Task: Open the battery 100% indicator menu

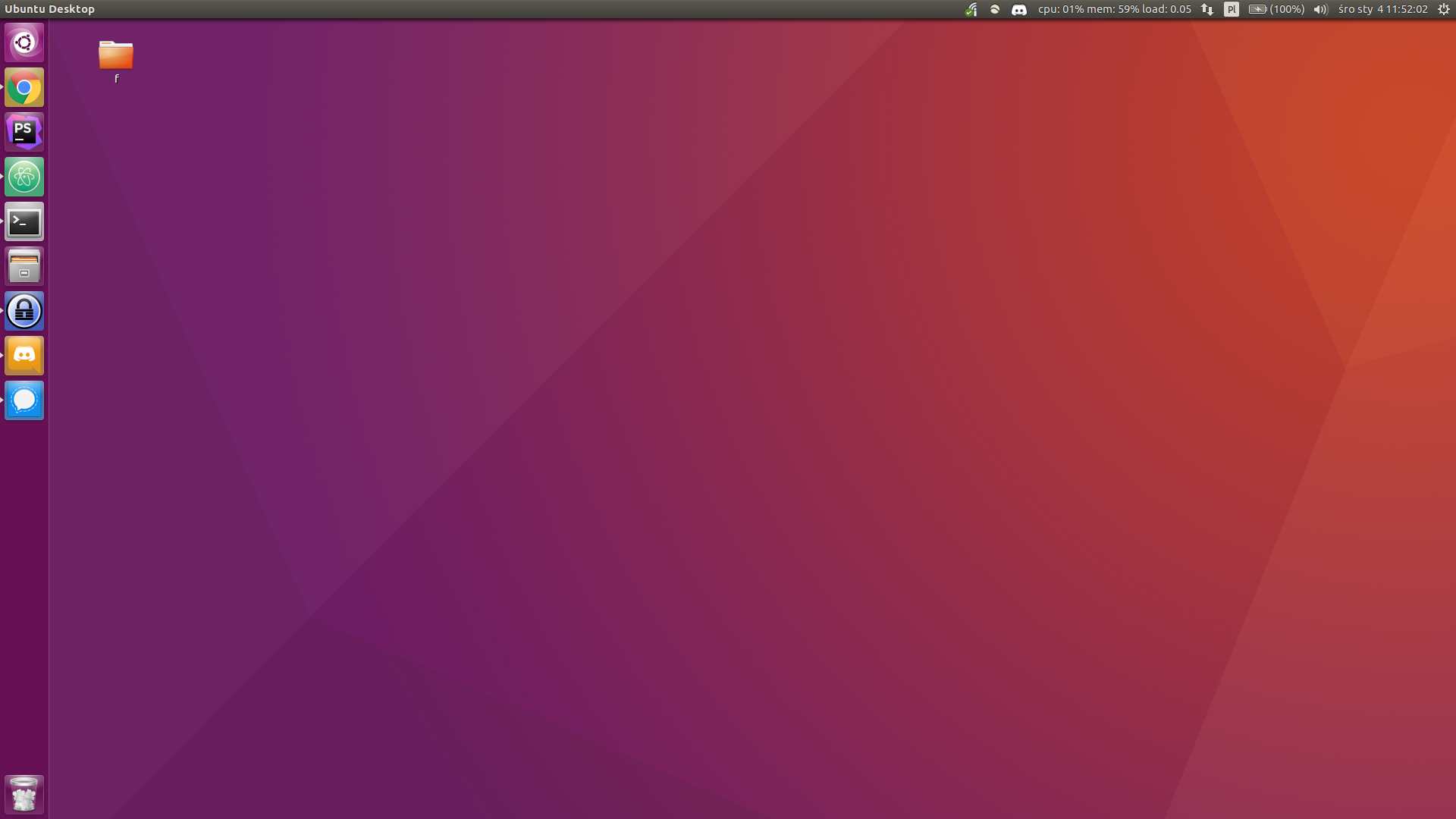Action: [x=1276, y=10]
